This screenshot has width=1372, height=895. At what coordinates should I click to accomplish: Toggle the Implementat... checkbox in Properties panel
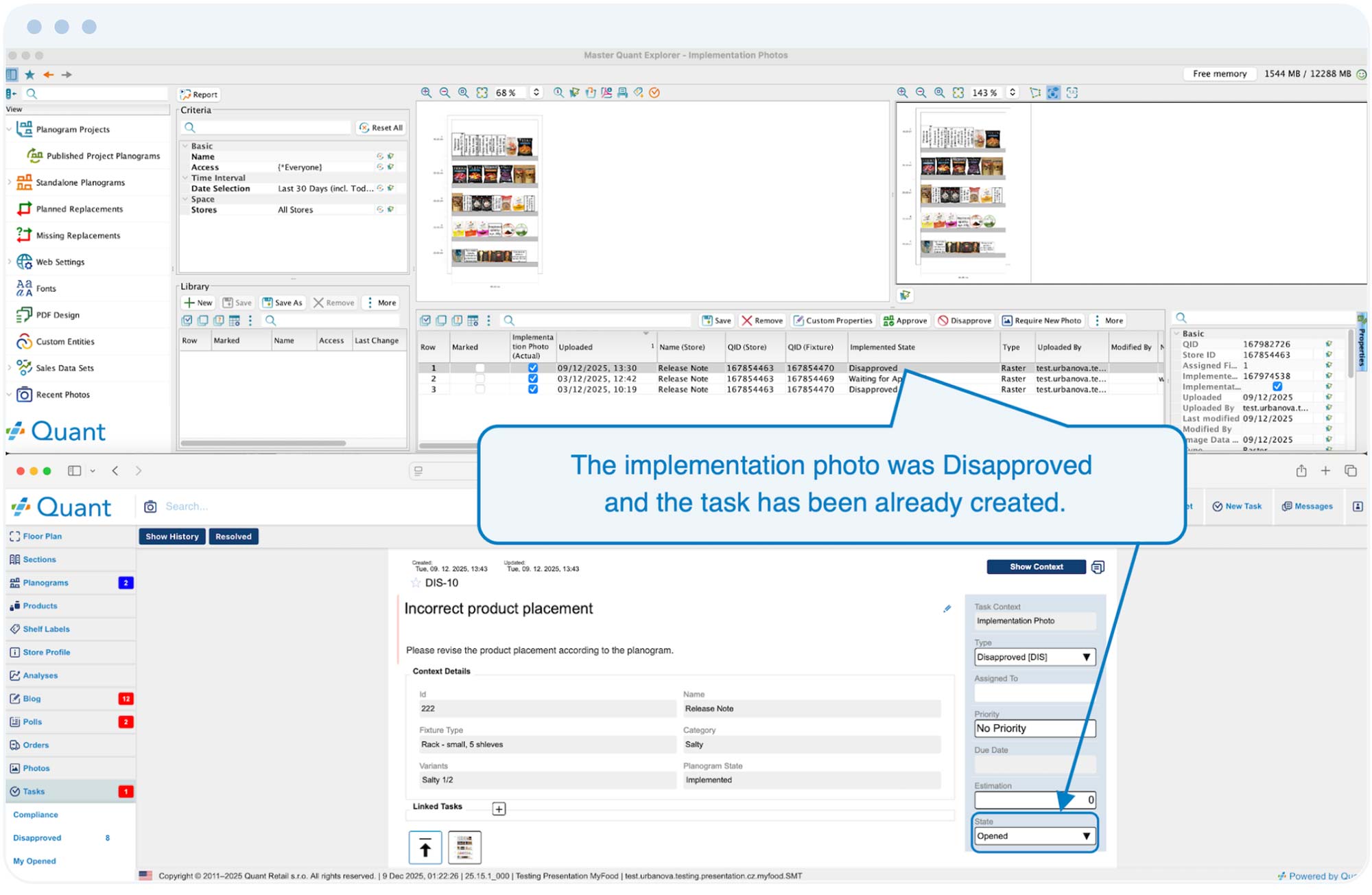click(1277, 386)
